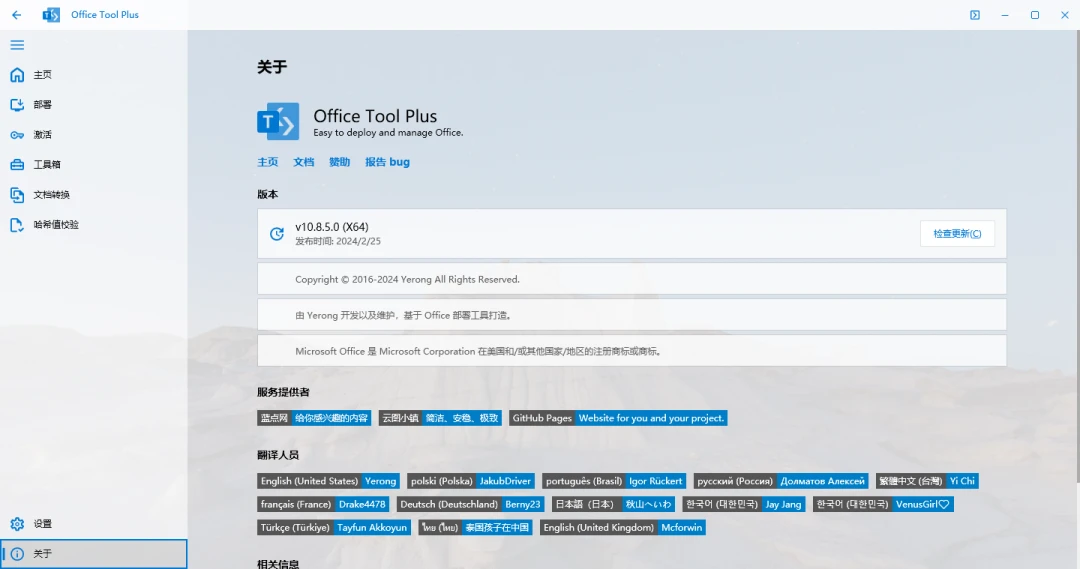Viewport: 1080px width, 569px height.
Task: Click the Copyright © 2016-2024 Yerong row
Action: tap(632, 279)
